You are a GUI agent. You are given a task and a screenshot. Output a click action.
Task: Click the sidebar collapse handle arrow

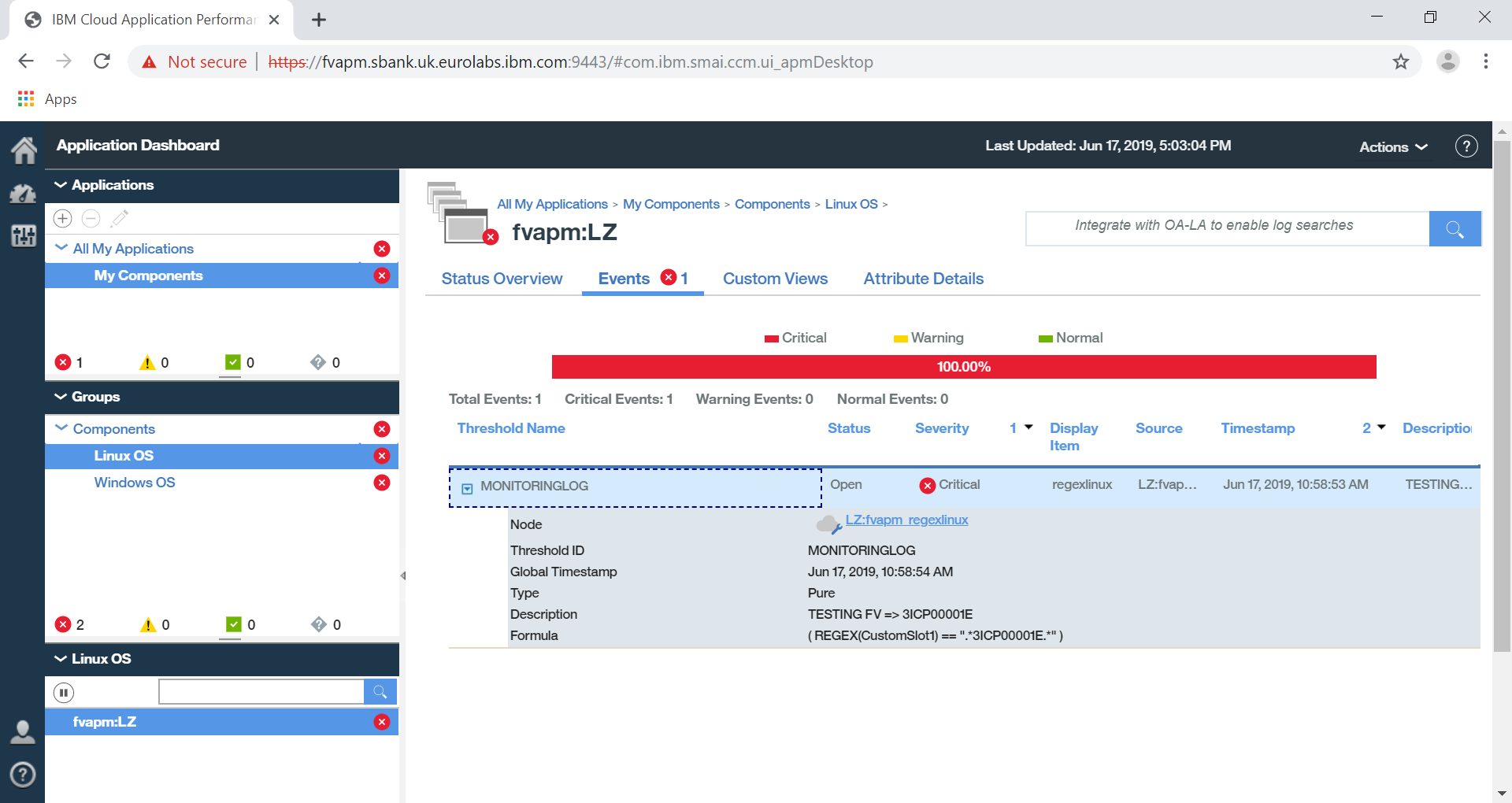(x=402, y=575)
